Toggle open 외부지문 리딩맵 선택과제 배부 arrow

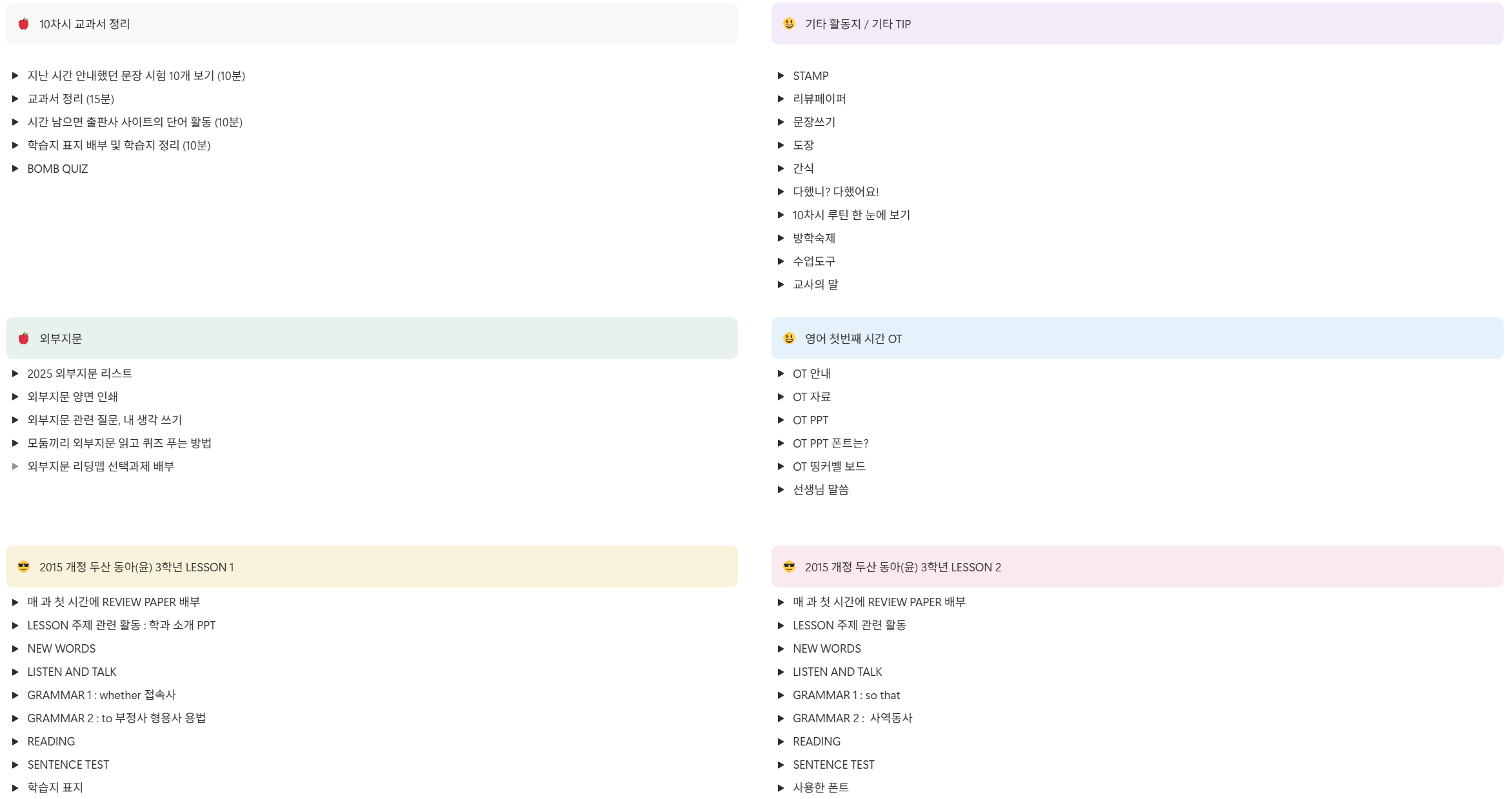click(x=15, y=467)
